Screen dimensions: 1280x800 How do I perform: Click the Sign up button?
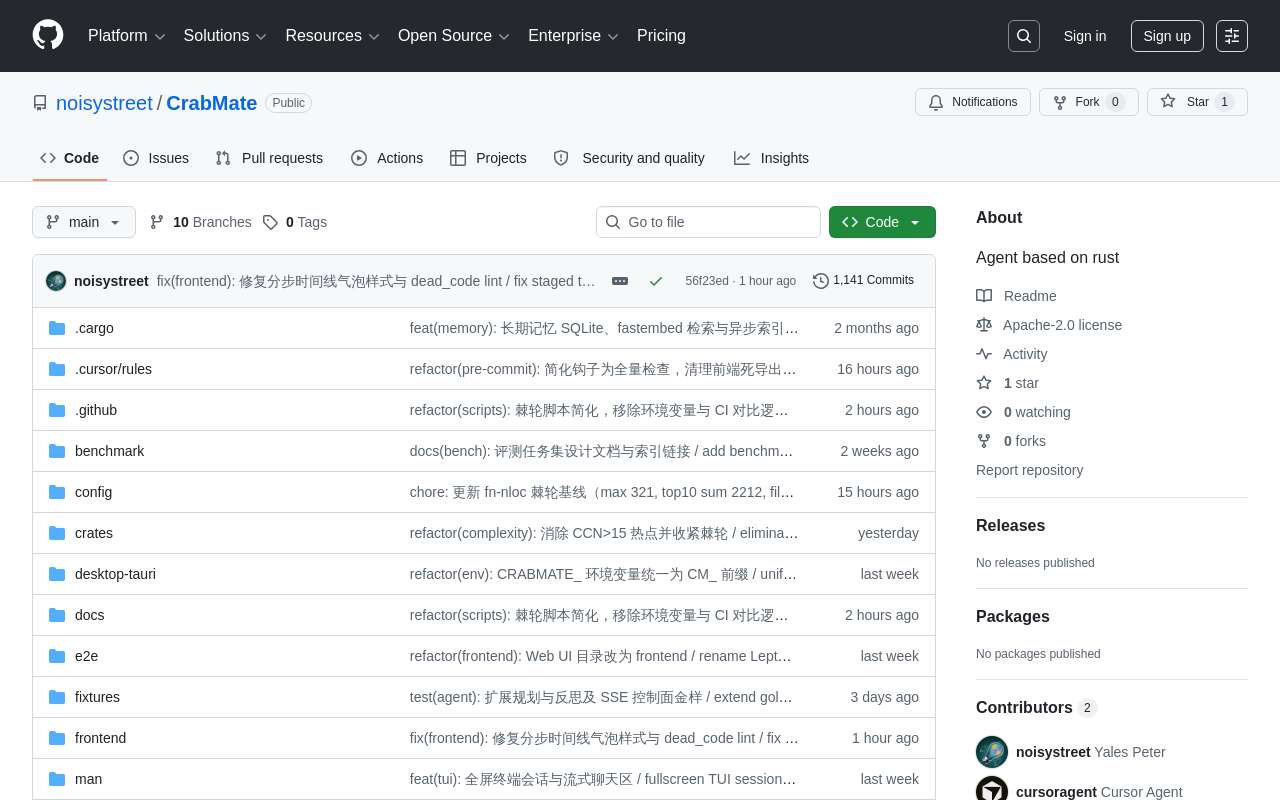[x=1167, y=36]
